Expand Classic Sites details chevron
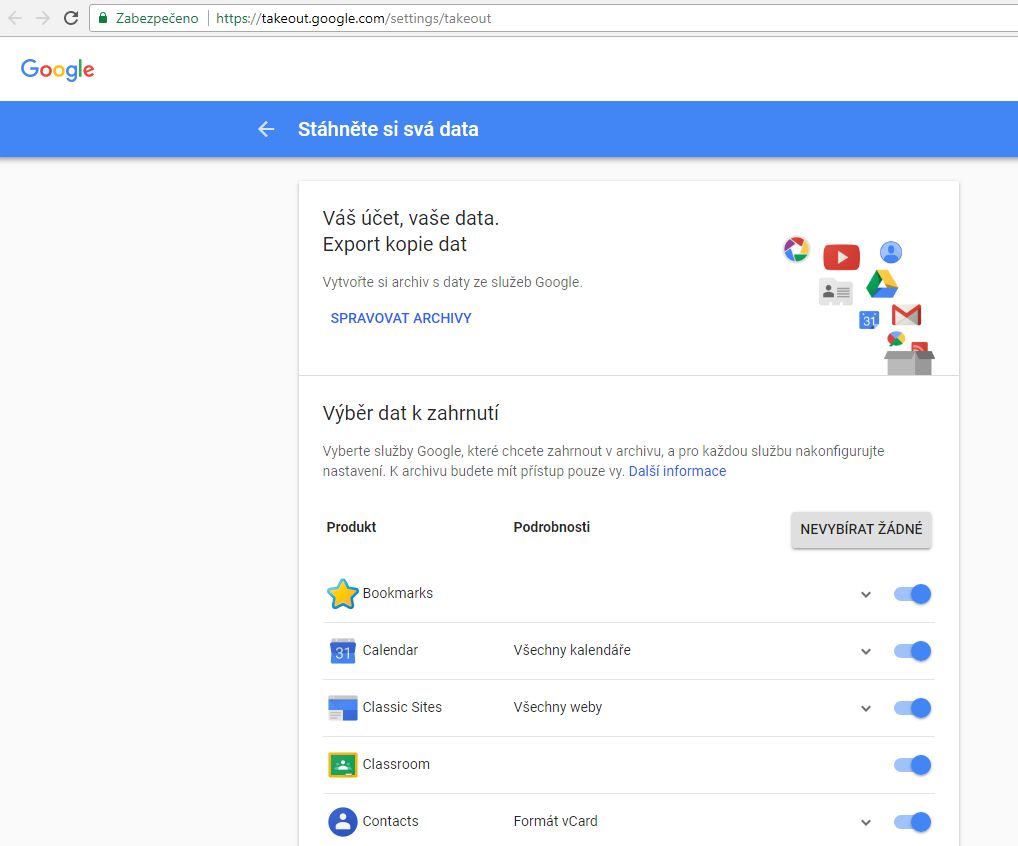Image resolution: width=1018 pixels, height=846 pixels. click(x=865, y=709)
